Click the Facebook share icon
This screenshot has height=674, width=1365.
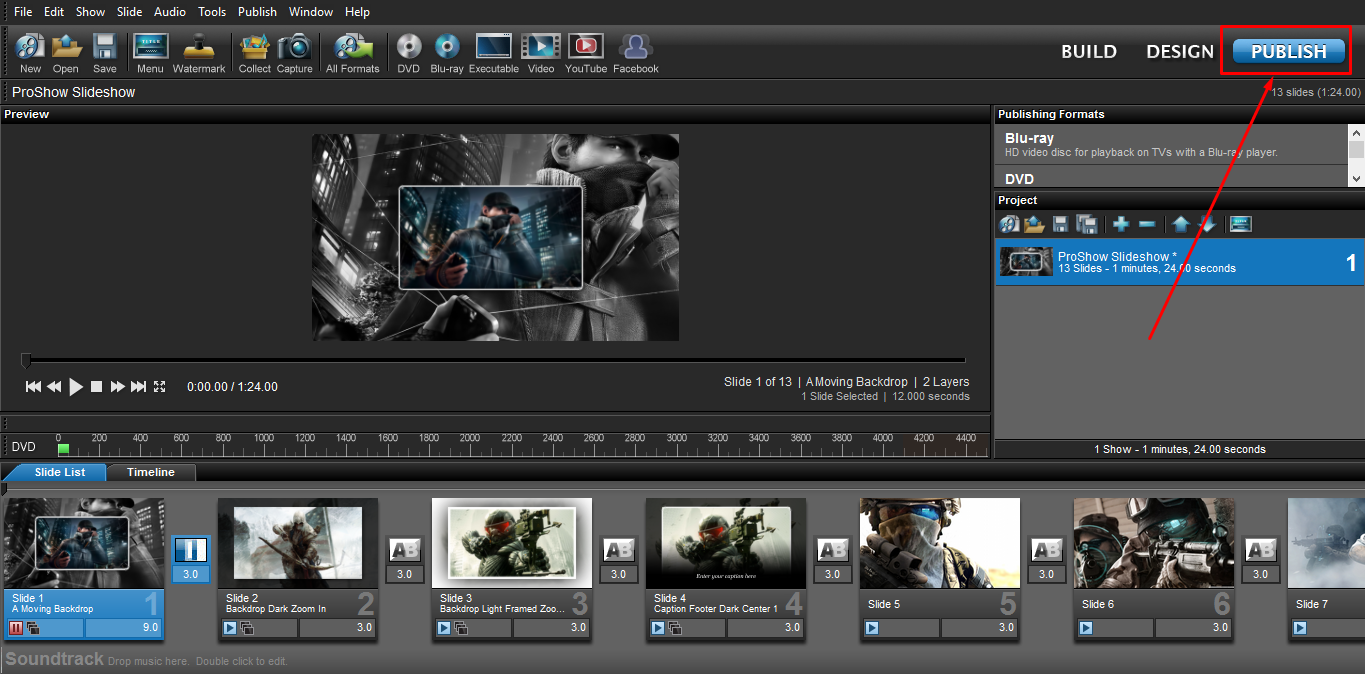click(x=636, y=46)
